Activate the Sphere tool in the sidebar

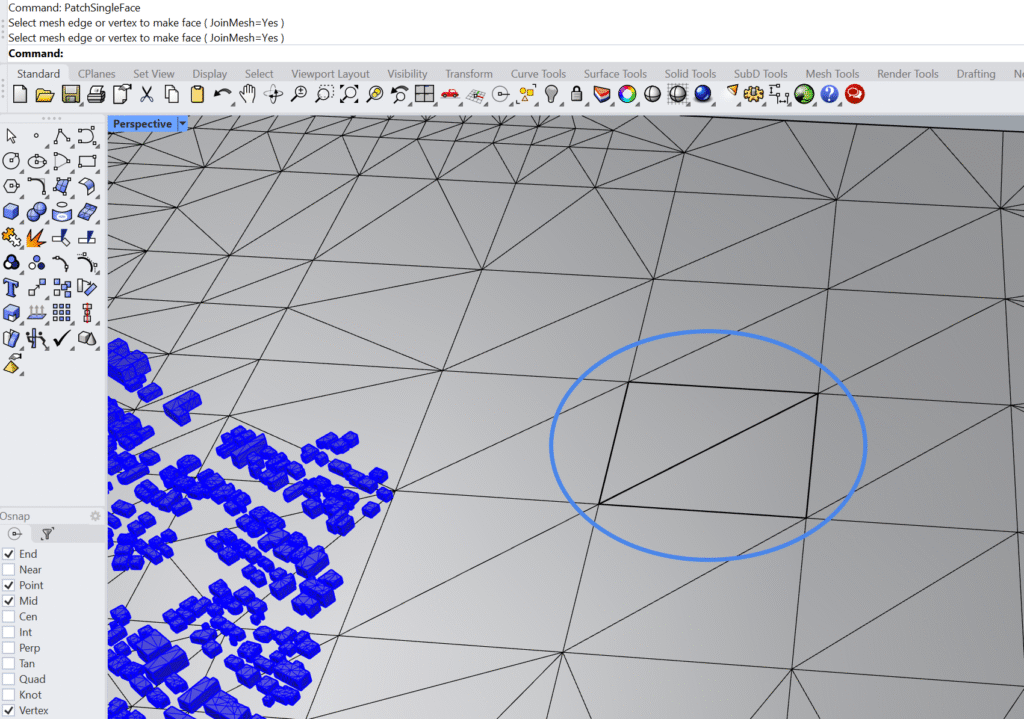pyautogui.click(x=36, y=210)
